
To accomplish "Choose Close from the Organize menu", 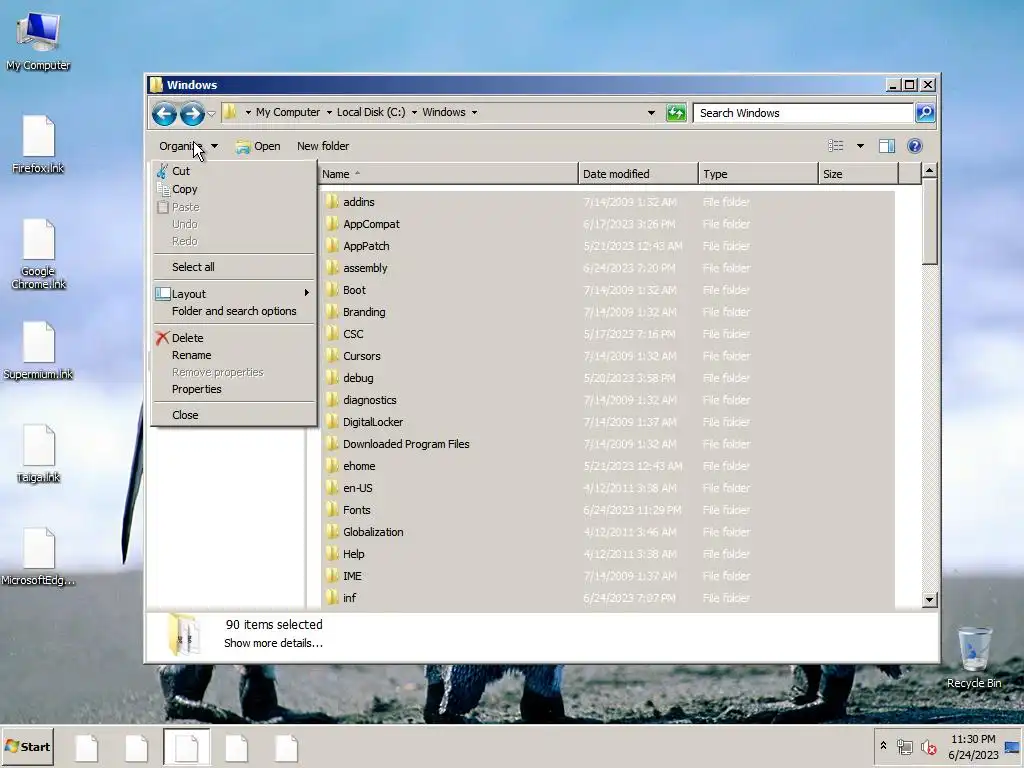I will pos(234,415).
